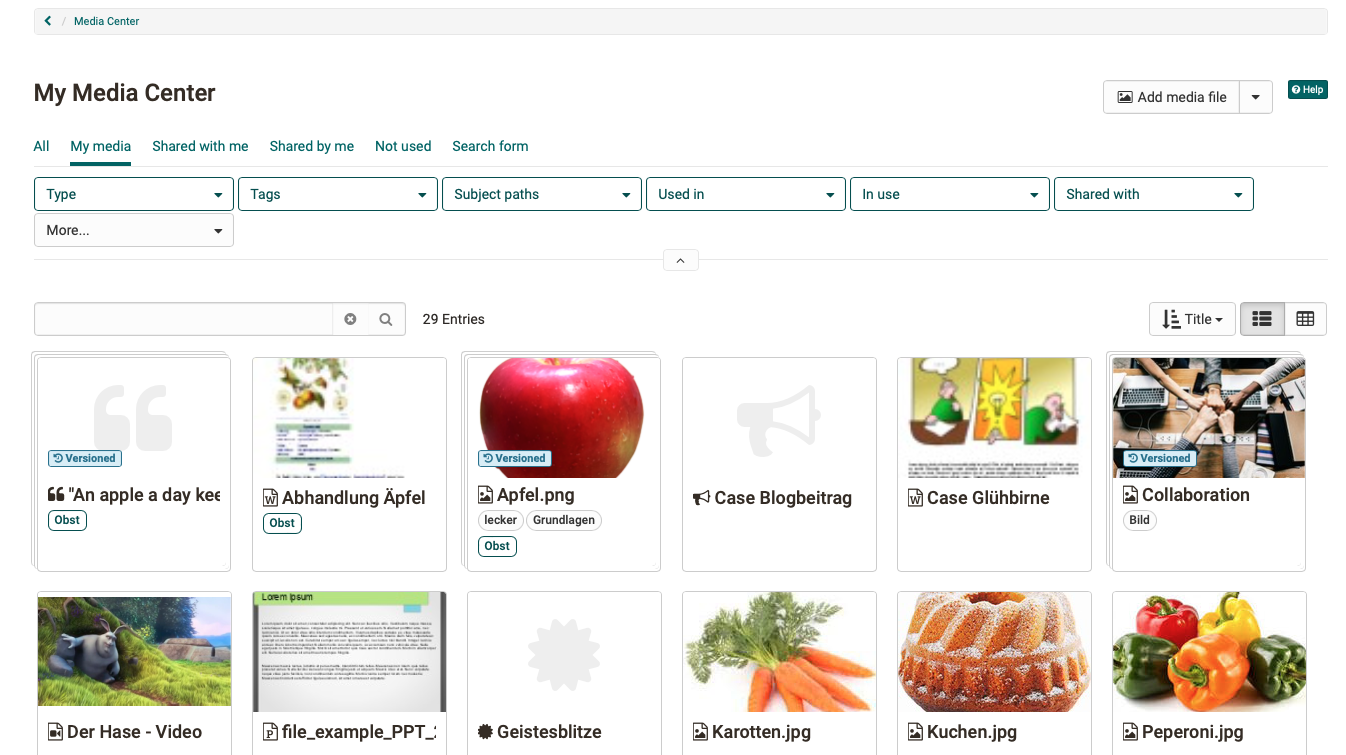Click the magnifier search icon
The image size is (1346, 755).
click(x=386, y=319)
